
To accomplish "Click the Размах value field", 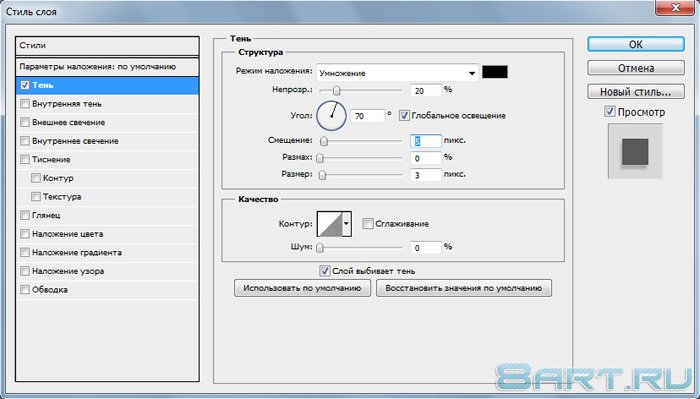I will 425,158.
